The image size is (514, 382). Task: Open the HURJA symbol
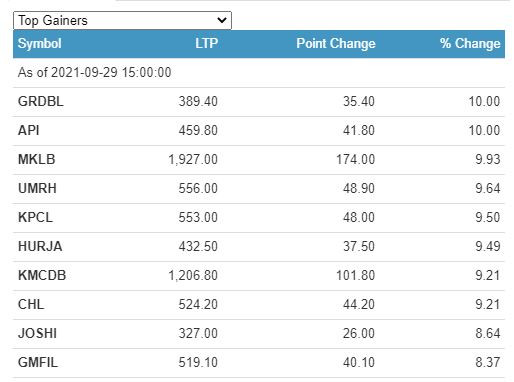tap(40, 246)
